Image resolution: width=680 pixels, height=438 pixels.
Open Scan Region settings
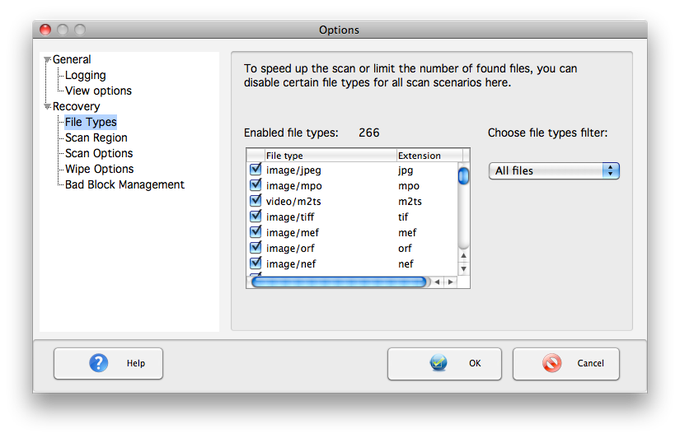pyautogui.click(x=96, y=138)
